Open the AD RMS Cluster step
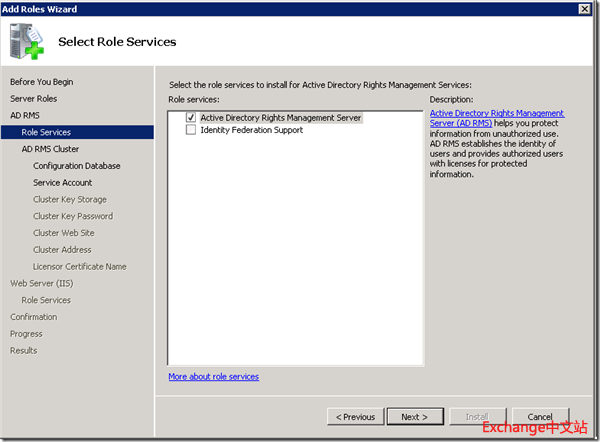This screenshot has height=442, width=600. pyautogui.click(x=50, y=149)
